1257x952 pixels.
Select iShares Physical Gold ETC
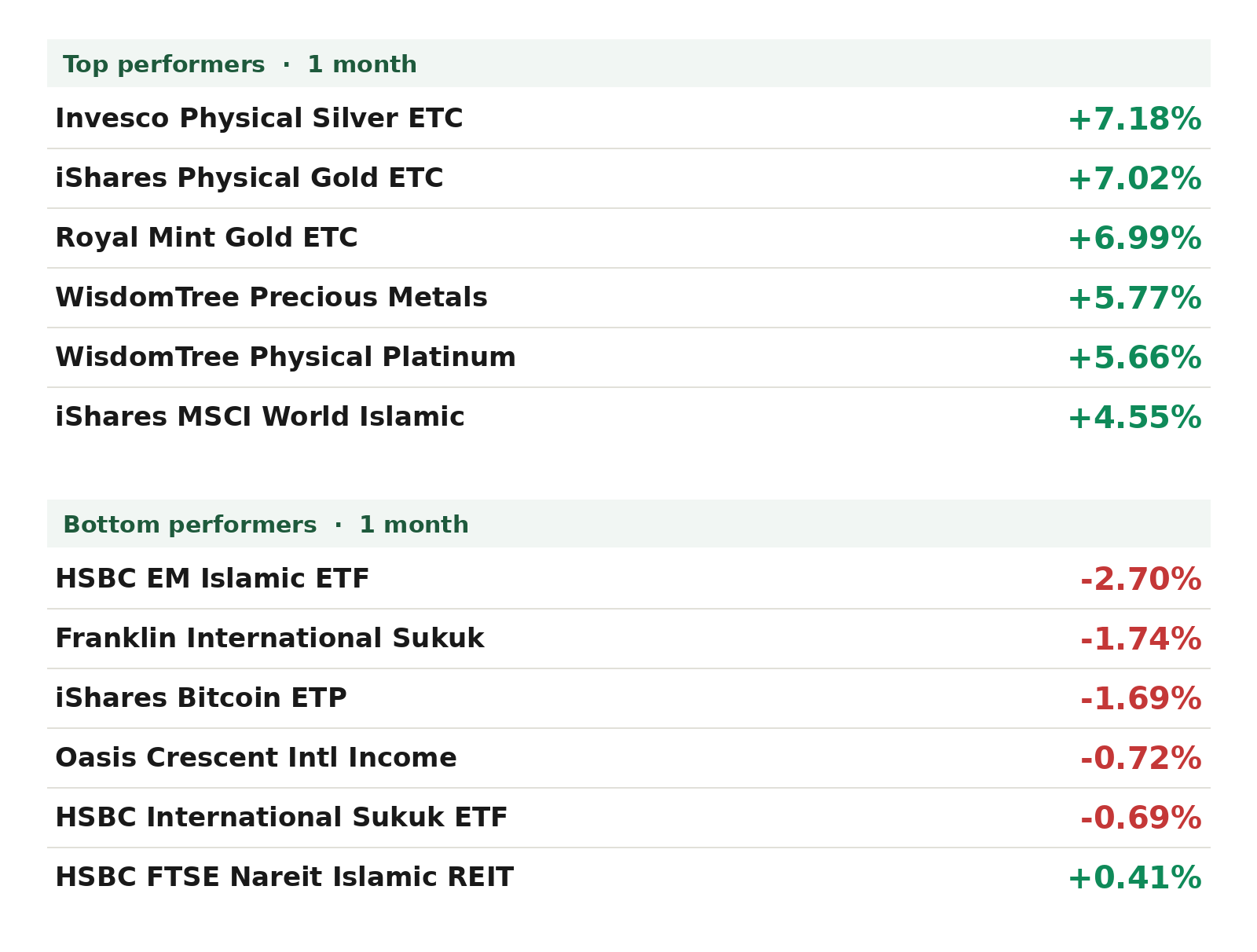point(628,178)
